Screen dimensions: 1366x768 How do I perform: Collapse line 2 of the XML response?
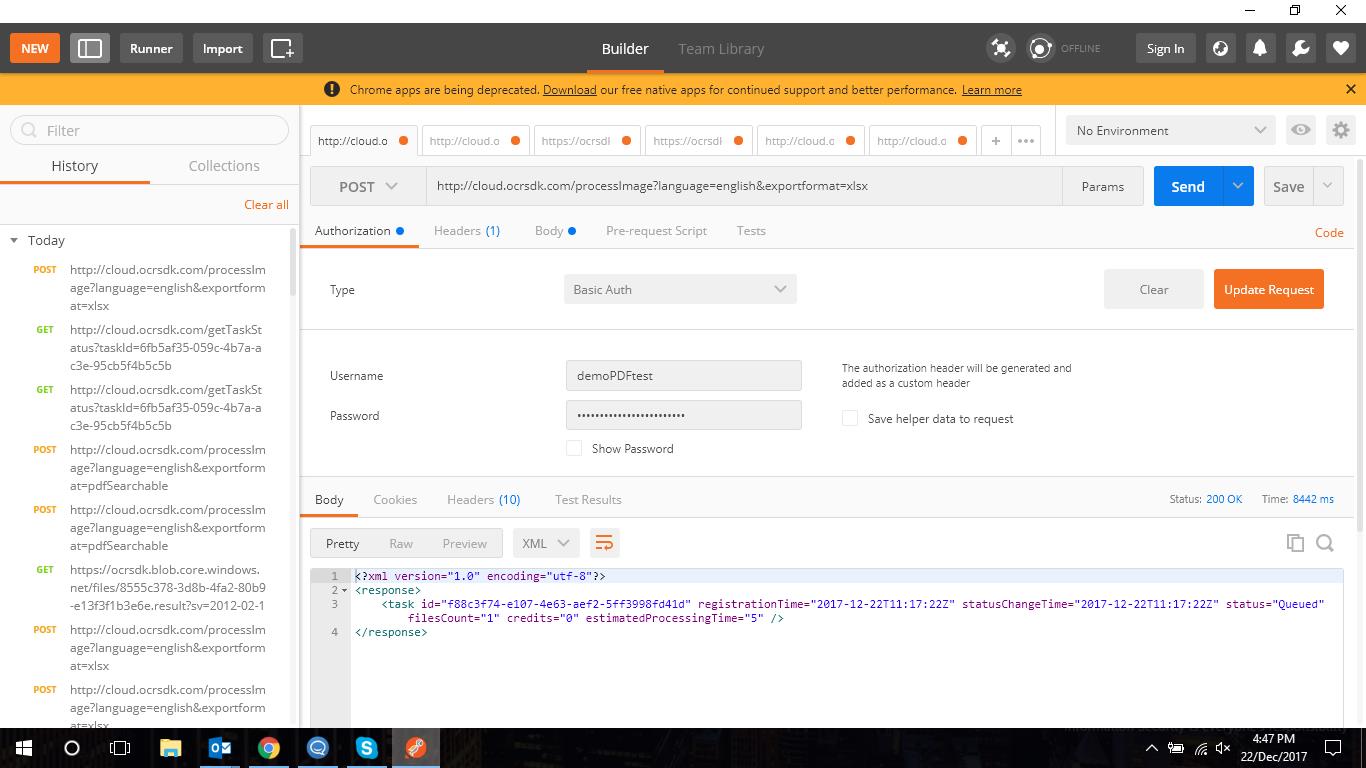coord(343,590)
